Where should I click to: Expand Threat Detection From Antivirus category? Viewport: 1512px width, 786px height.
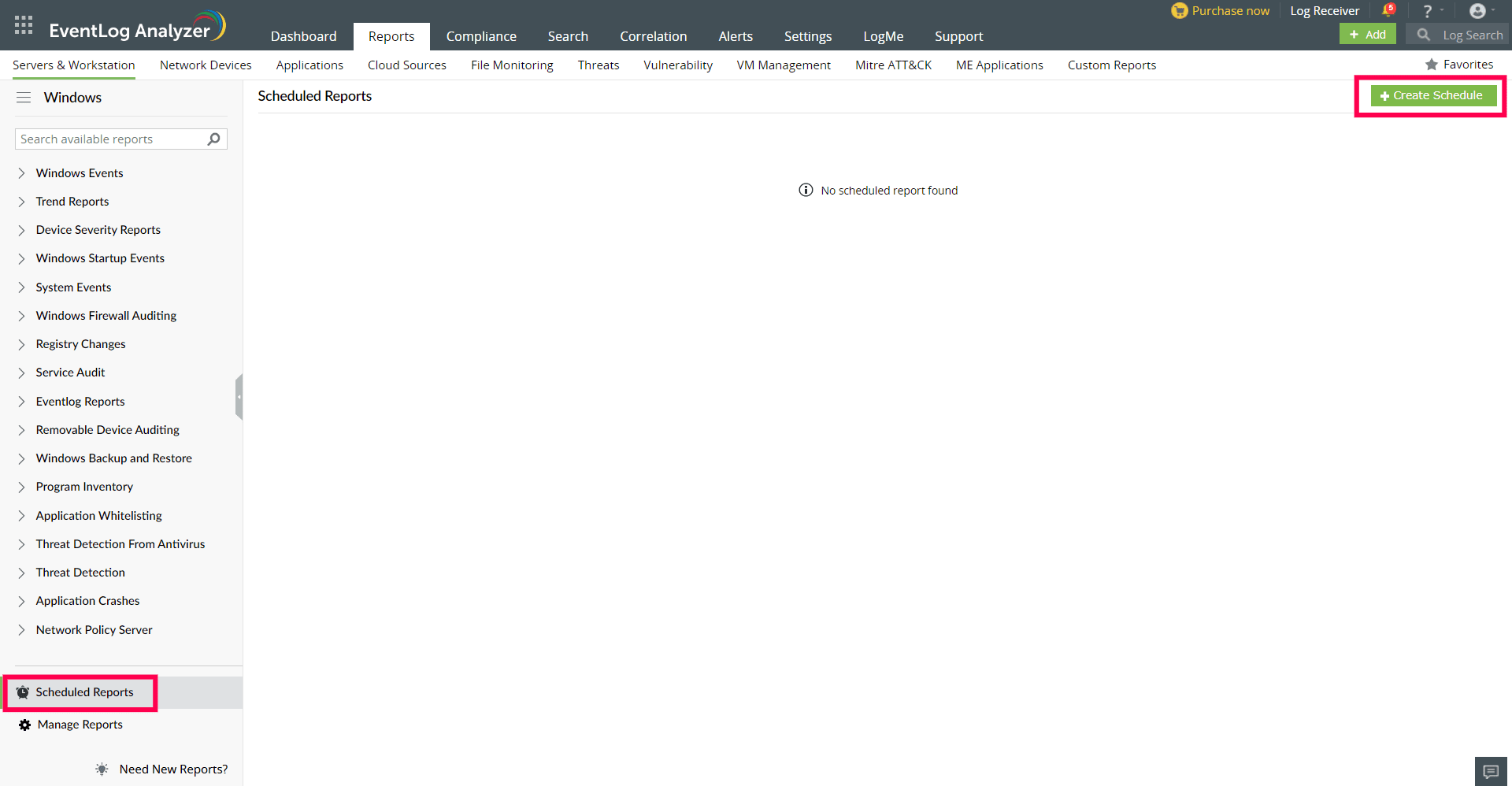pos(21,544)
